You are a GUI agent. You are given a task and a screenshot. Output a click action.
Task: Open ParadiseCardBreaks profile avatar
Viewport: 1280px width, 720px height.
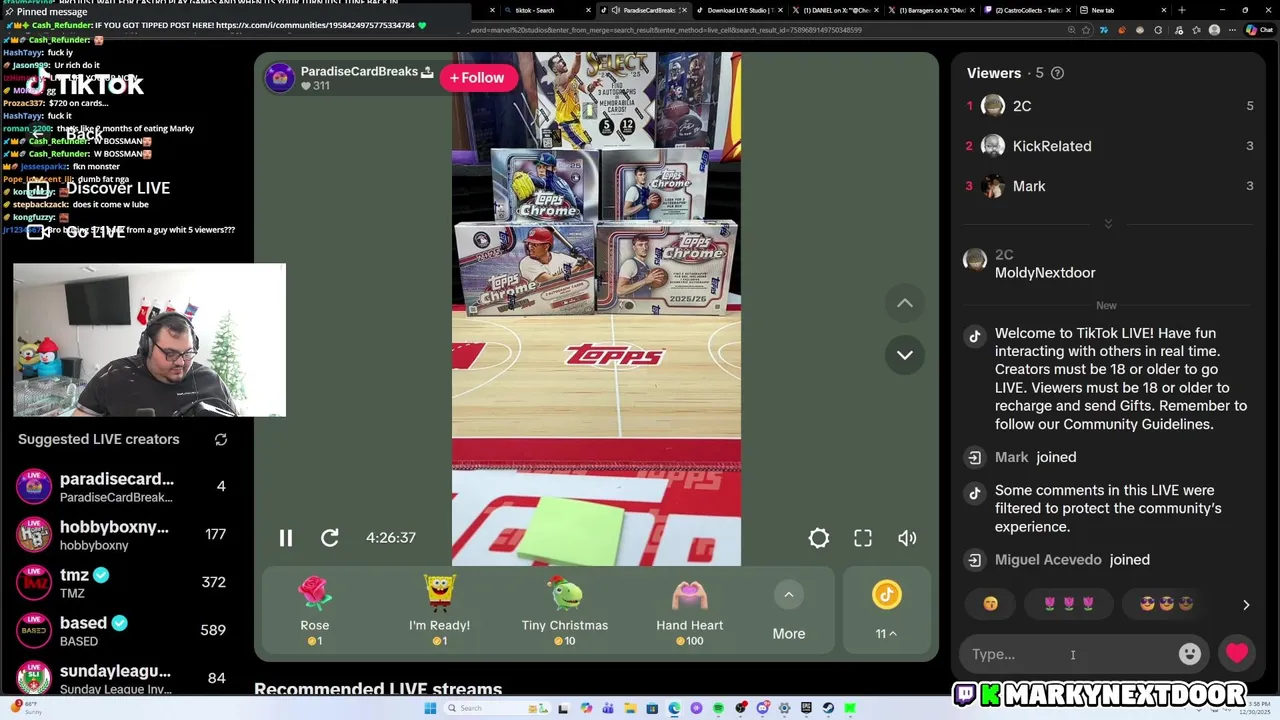click(x=280, y=77)
